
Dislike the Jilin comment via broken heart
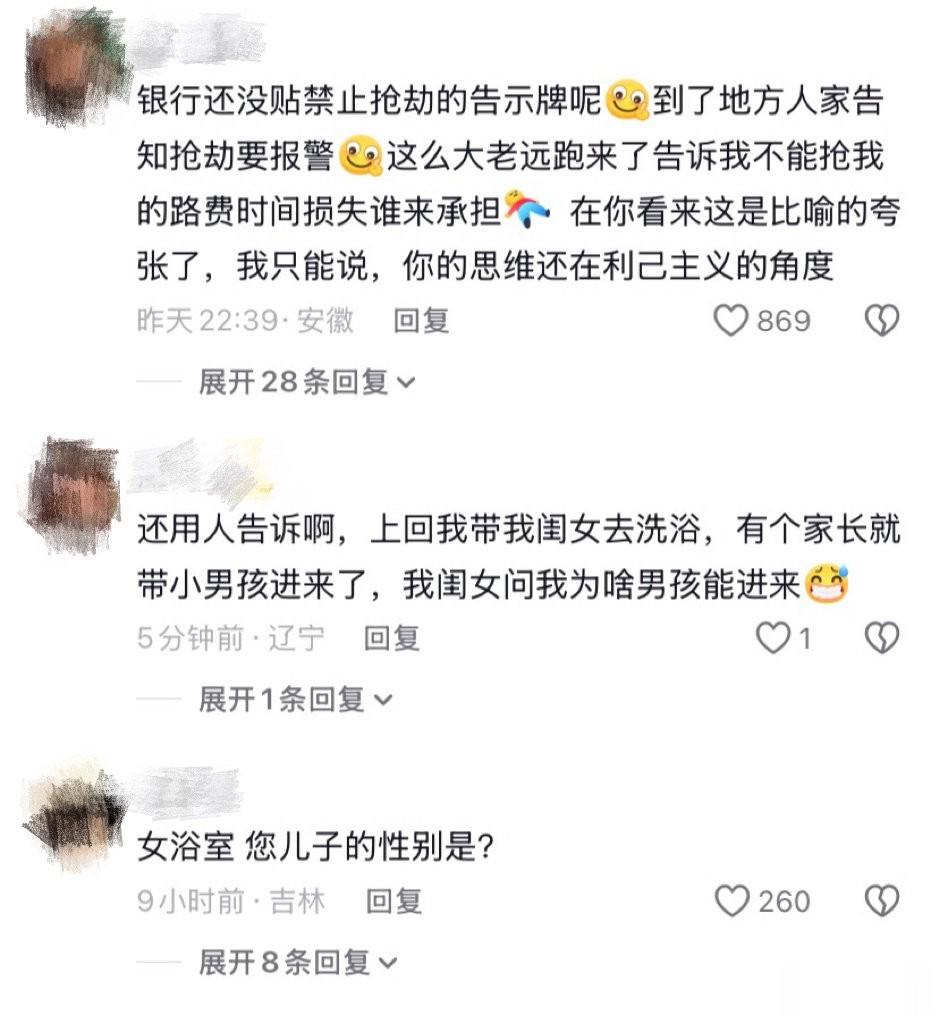882,901
